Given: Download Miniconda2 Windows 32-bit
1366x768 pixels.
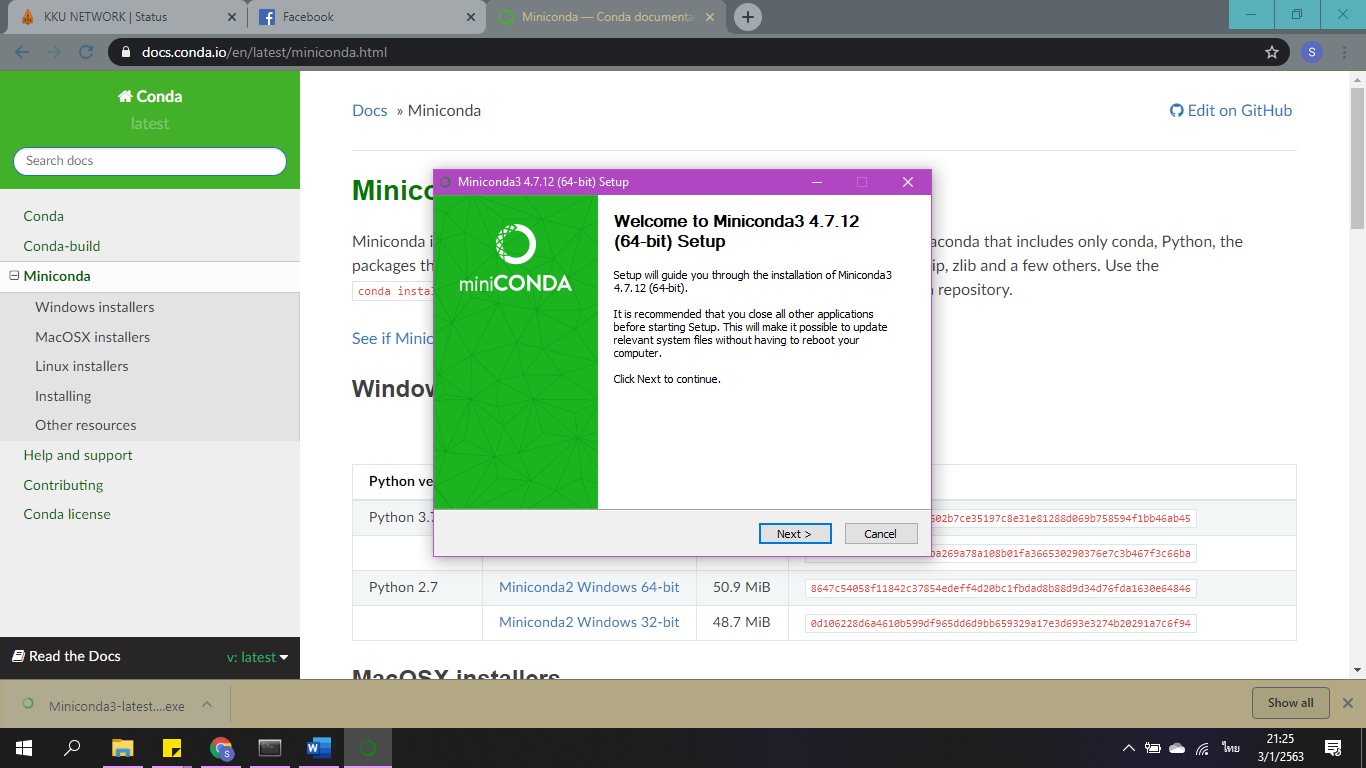Looking at the screenshot, I should pyautogui.click(x=589, y=622).
